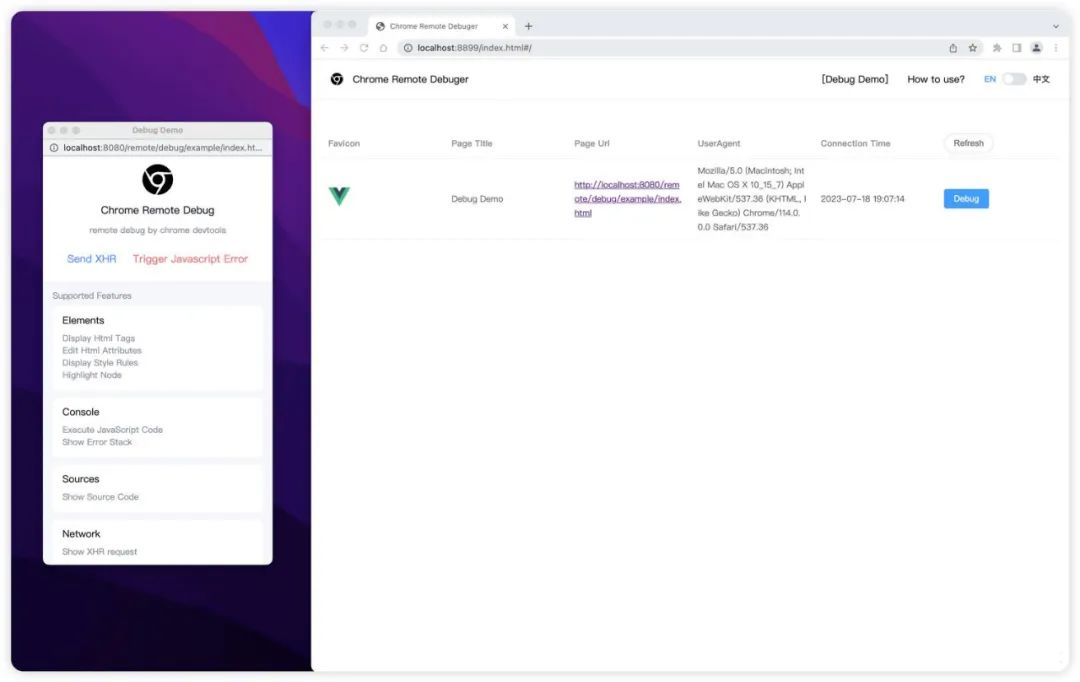Click Show Source Code text

tap(101, 497)
